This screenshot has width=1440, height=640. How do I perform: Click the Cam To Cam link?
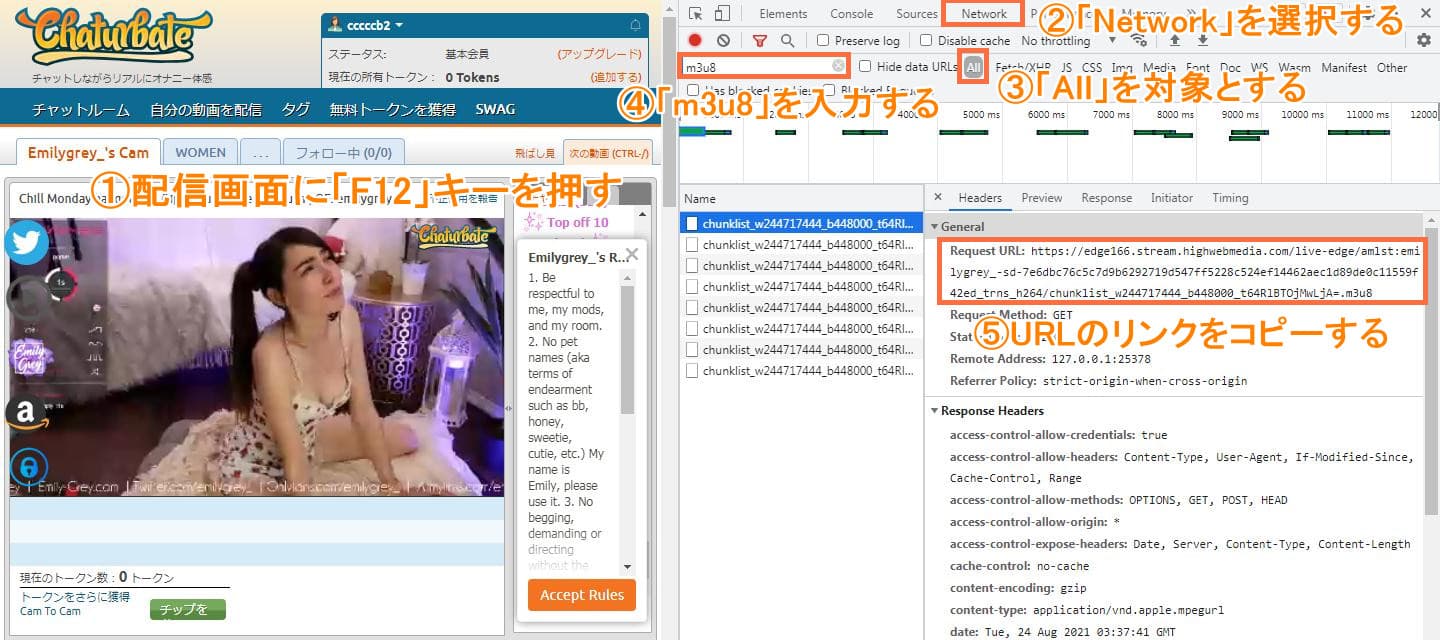click(50, 610)
